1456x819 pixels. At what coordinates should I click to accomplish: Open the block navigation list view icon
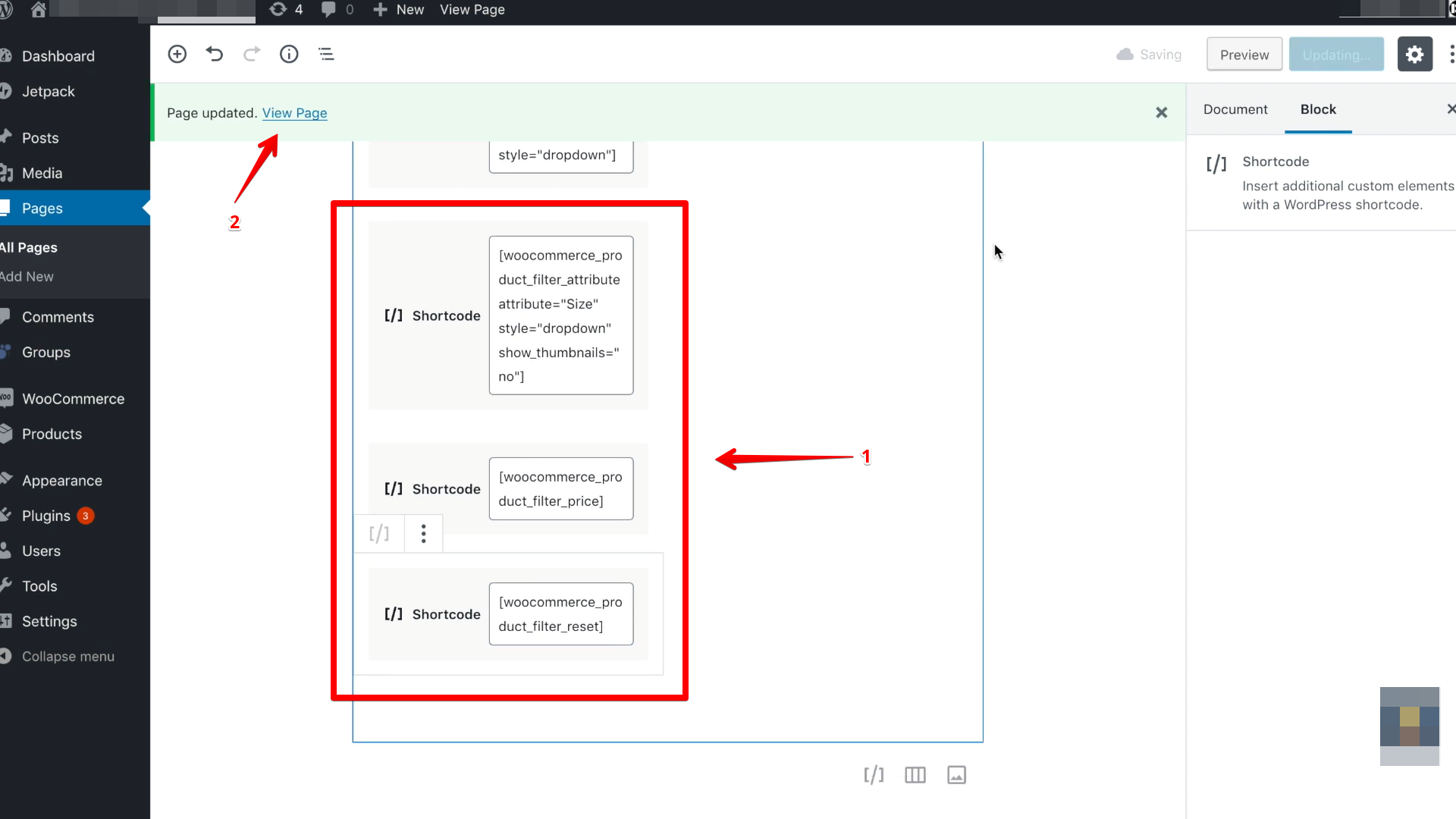[x=326, y=54]
